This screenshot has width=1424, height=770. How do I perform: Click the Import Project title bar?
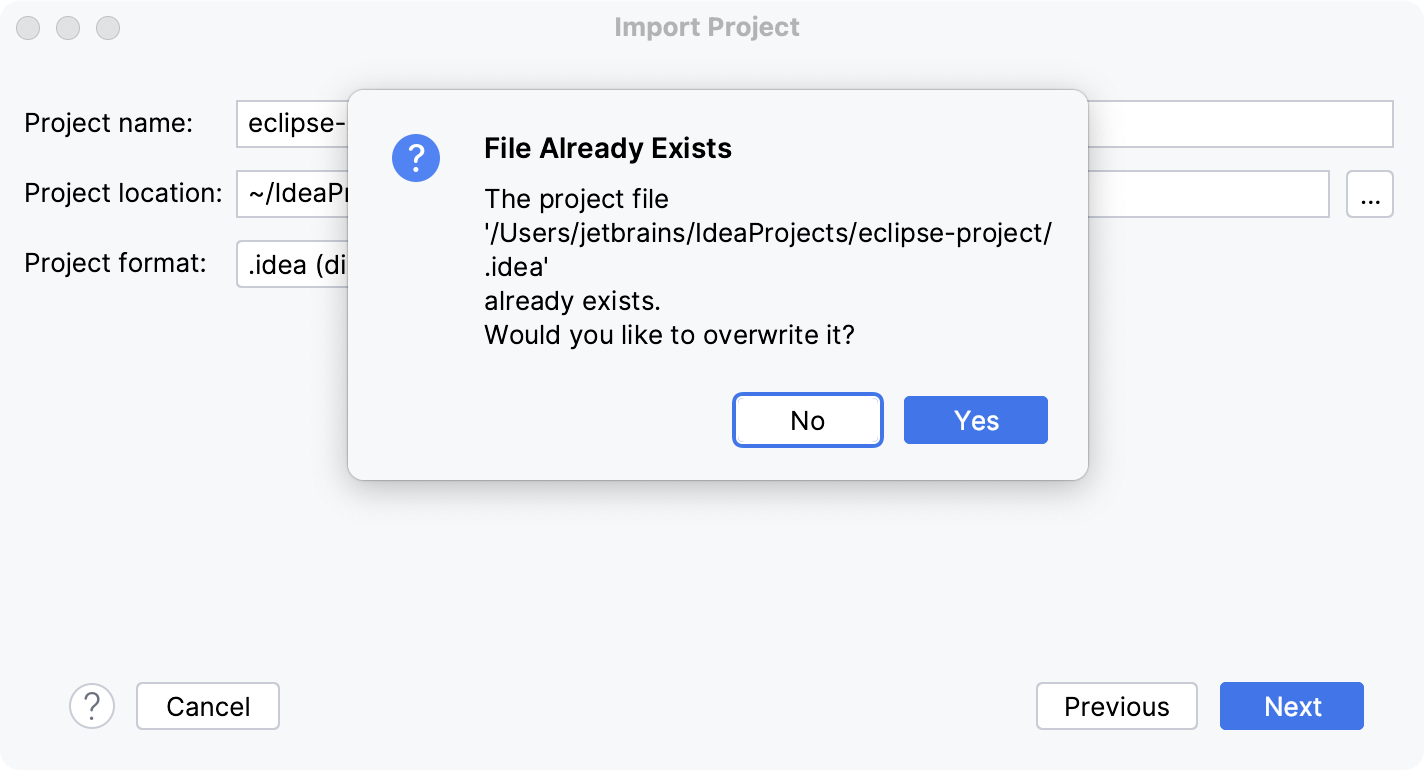tap(707, 27)
